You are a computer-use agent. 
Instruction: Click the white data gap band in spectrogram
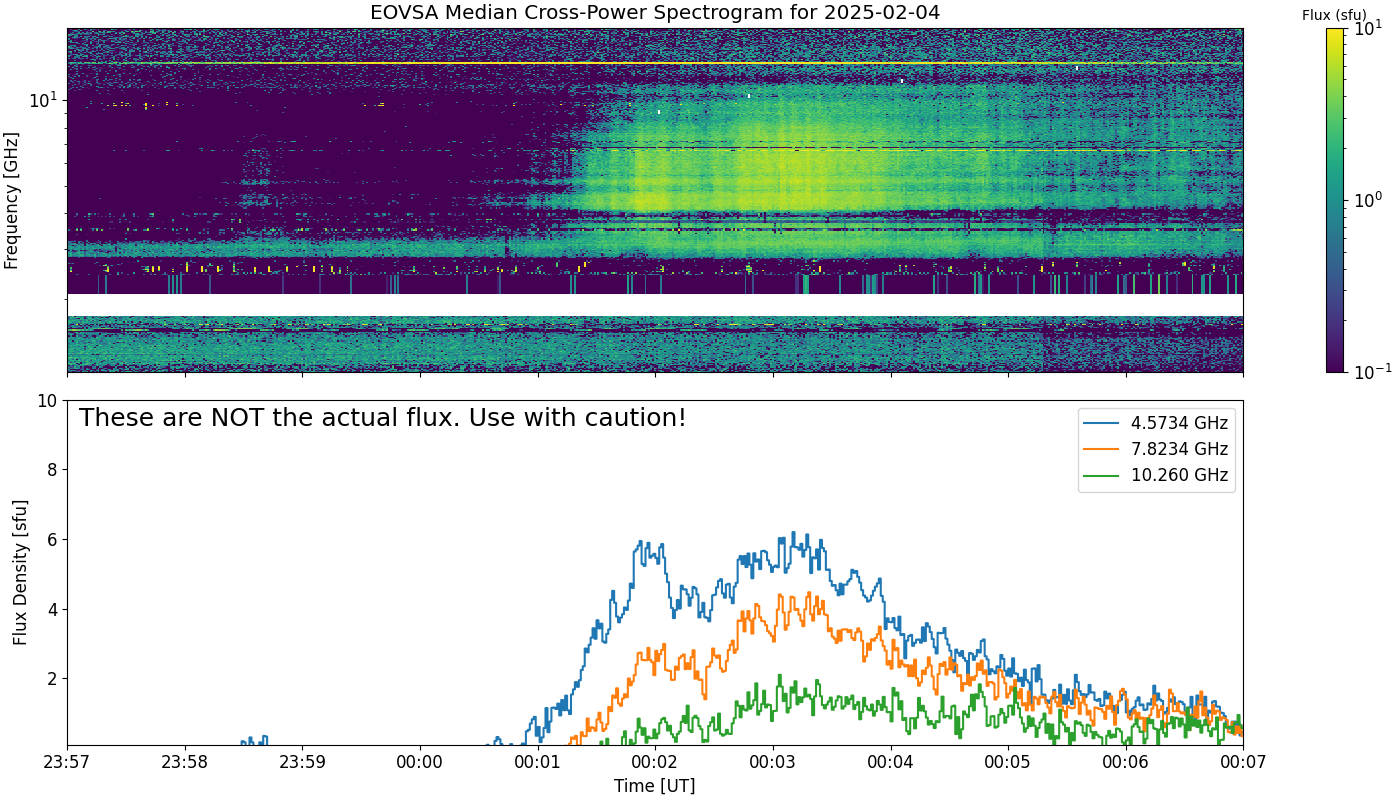click(655, 305)
